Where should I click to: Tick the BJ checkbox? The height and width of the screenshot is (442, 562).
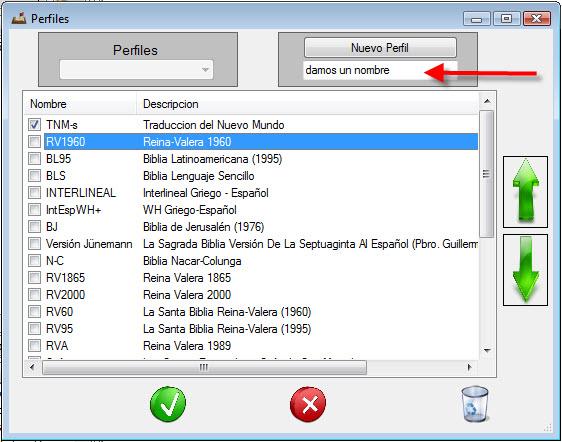click(x=34, y=227)
